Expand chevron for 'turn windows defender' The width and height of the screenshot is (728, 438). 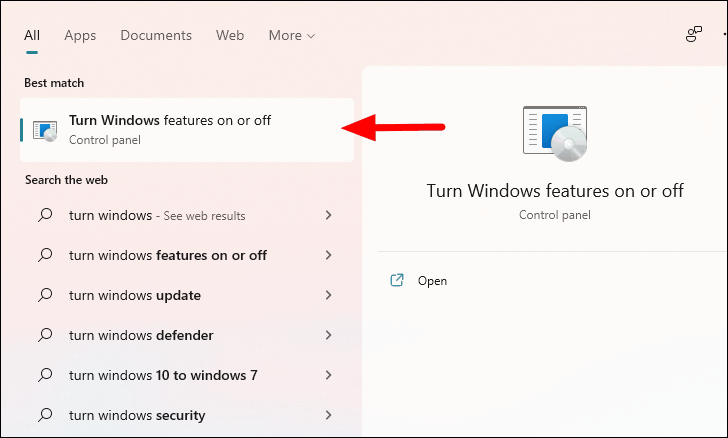click(x=329, y=335)
